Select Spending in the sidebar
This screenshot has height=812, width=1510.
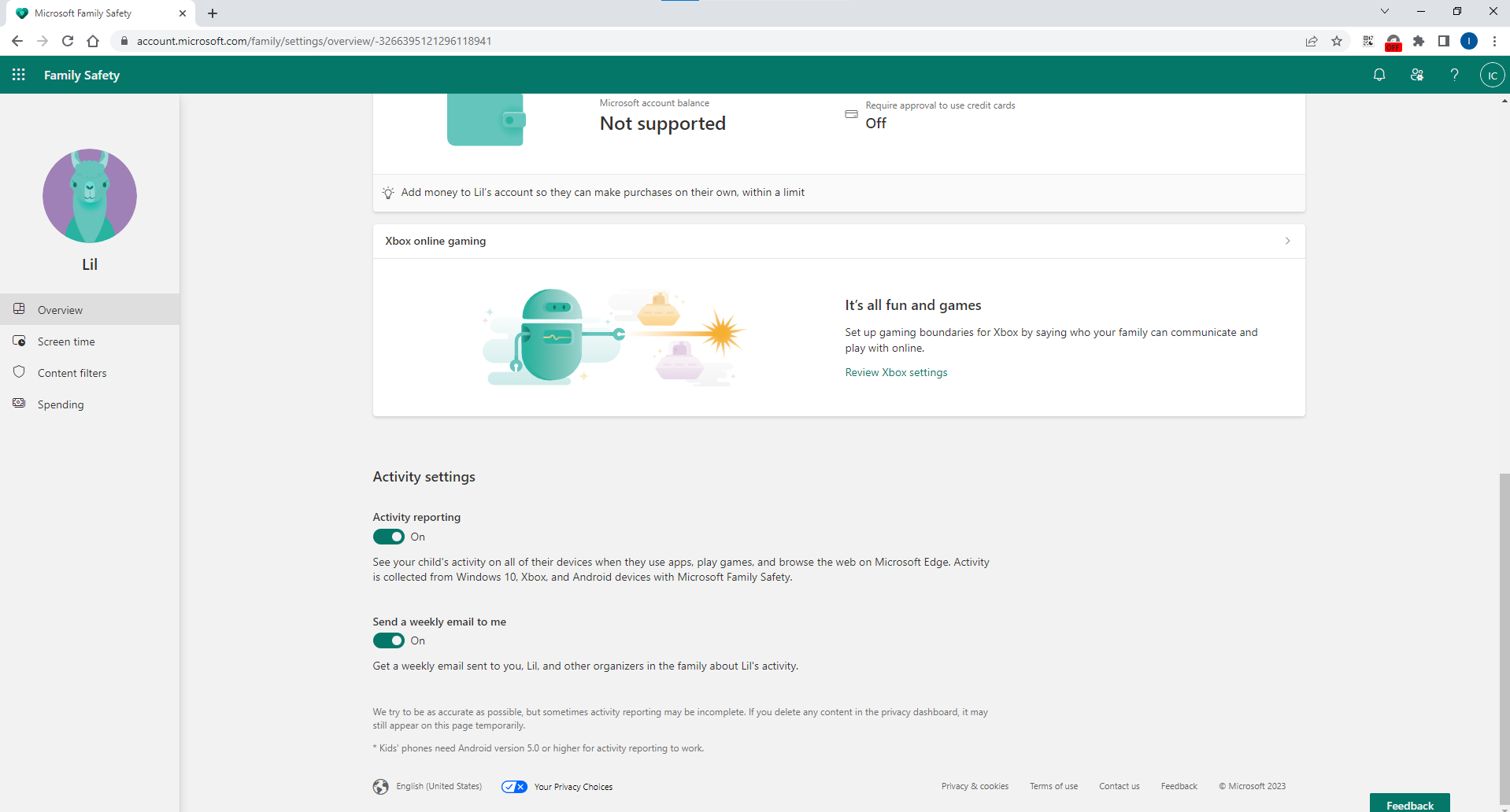(x=90, y=404)
